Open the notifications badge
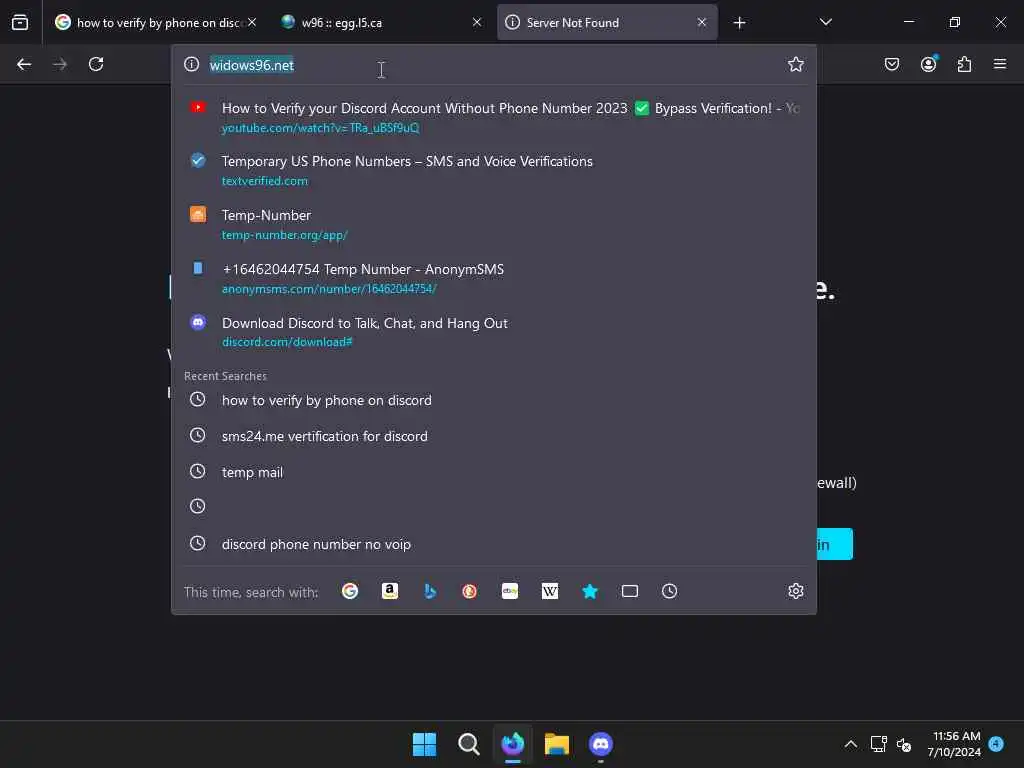 pyautogui.click(x=996, y=744)
